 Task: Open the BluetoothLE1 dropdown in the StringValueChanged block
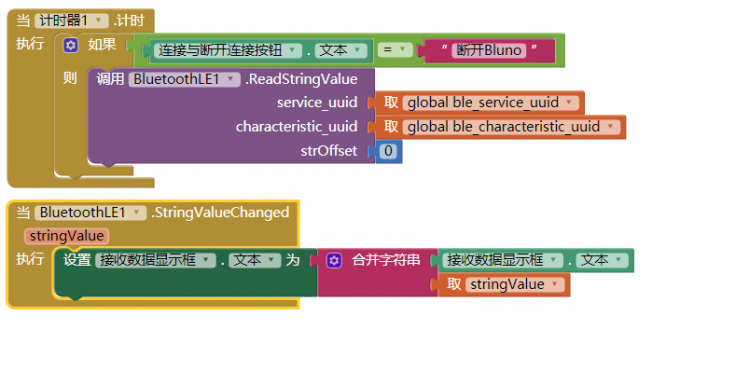tap(90, 212)
